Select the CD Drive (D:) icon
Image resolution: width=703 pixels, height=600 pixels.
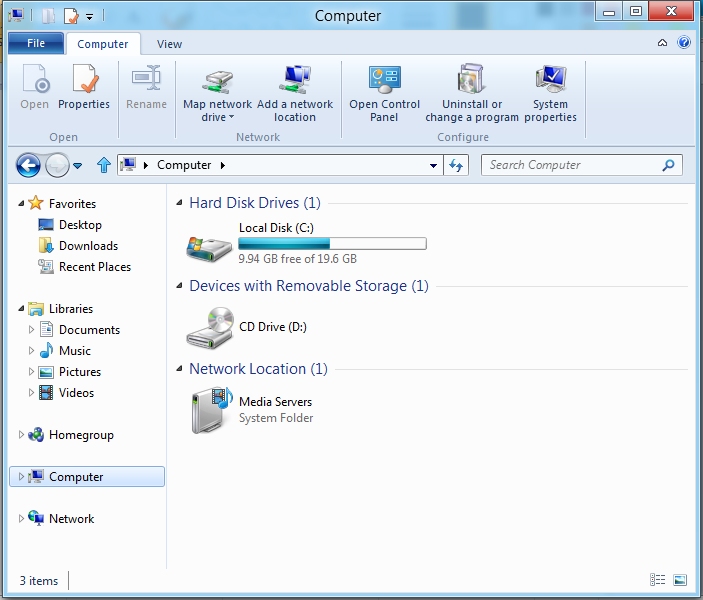(x=210, y=328)
